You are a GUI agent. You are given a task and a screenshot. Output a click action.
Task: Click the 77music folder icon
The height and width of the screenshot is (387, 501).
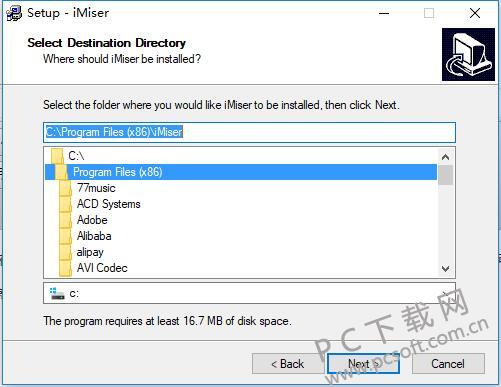[65, 188]
